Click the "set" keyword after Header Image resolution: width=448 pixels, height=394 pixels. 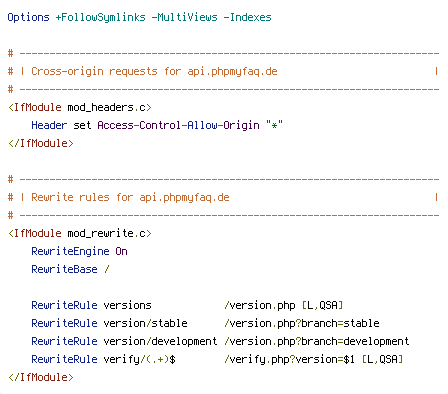click(82, 125)
